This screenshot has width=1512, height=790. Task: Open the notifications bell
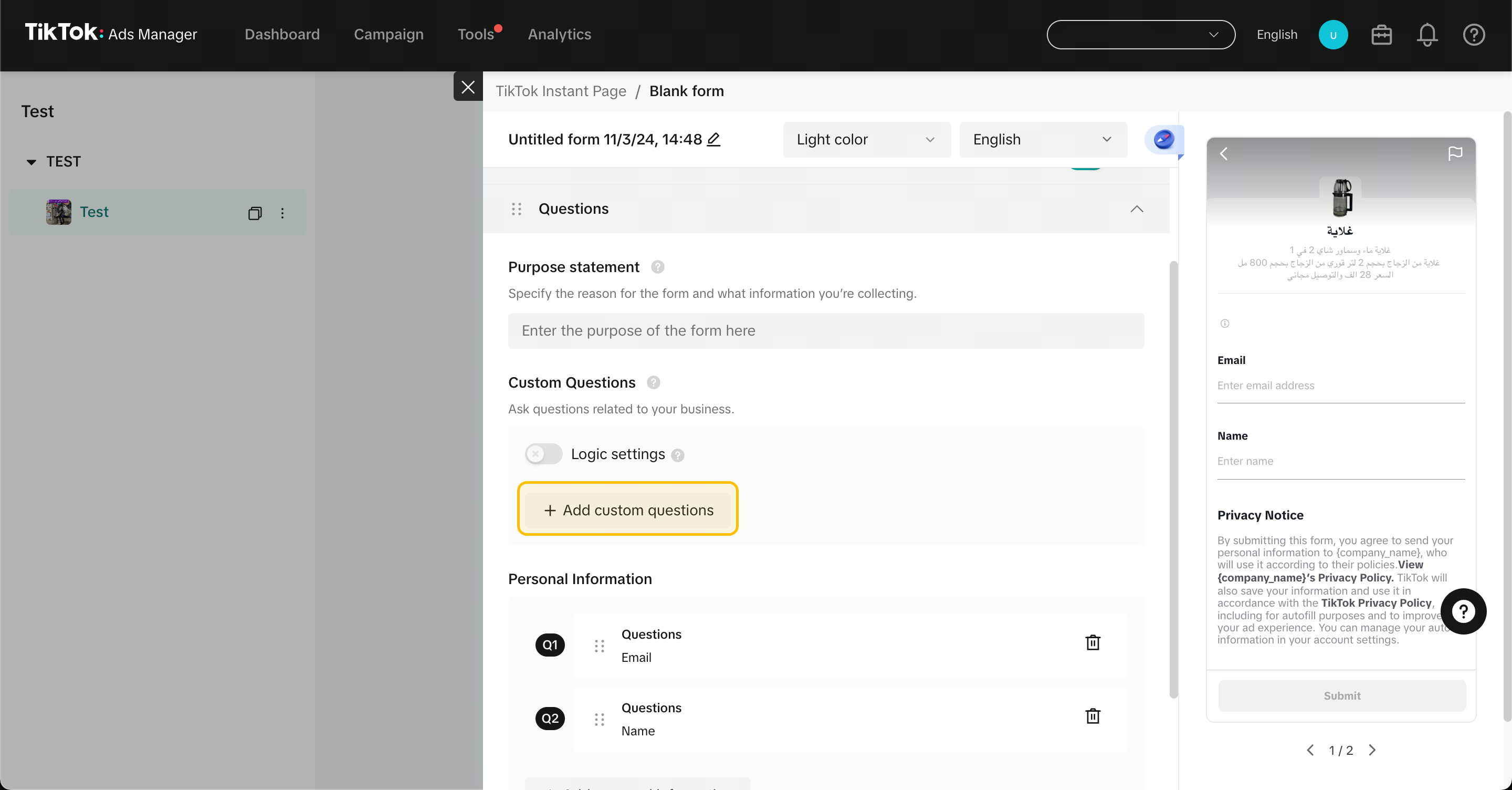(1427, 35)
